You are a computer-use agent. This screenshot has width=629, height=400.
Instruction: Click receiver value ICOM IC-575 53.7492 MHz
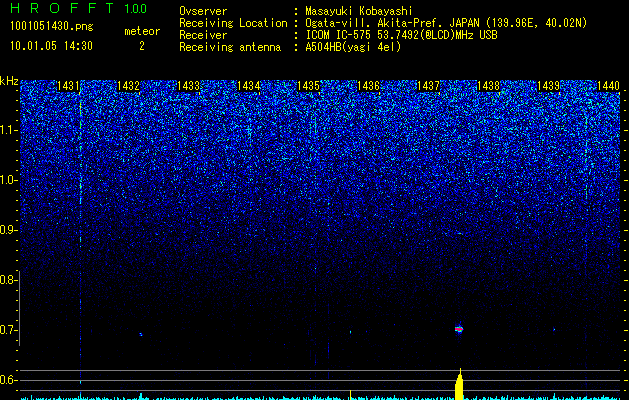pyautogui.click(x=402, y=35)
